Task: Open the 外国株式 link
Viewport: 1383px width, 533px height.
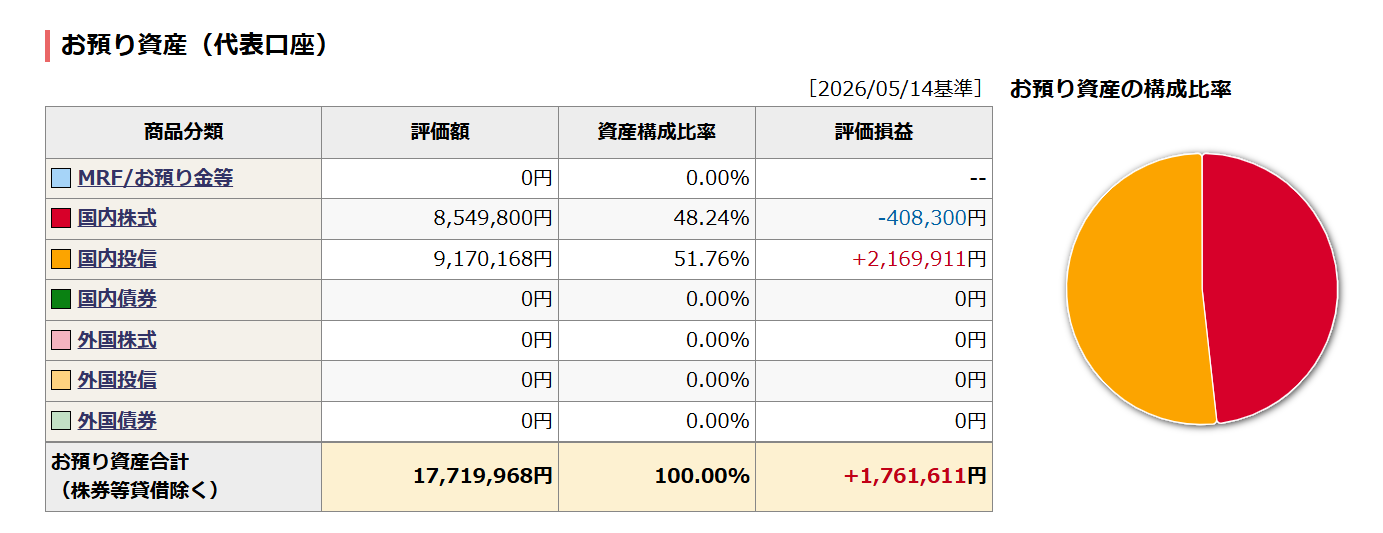Action: (x=117, y=340)
